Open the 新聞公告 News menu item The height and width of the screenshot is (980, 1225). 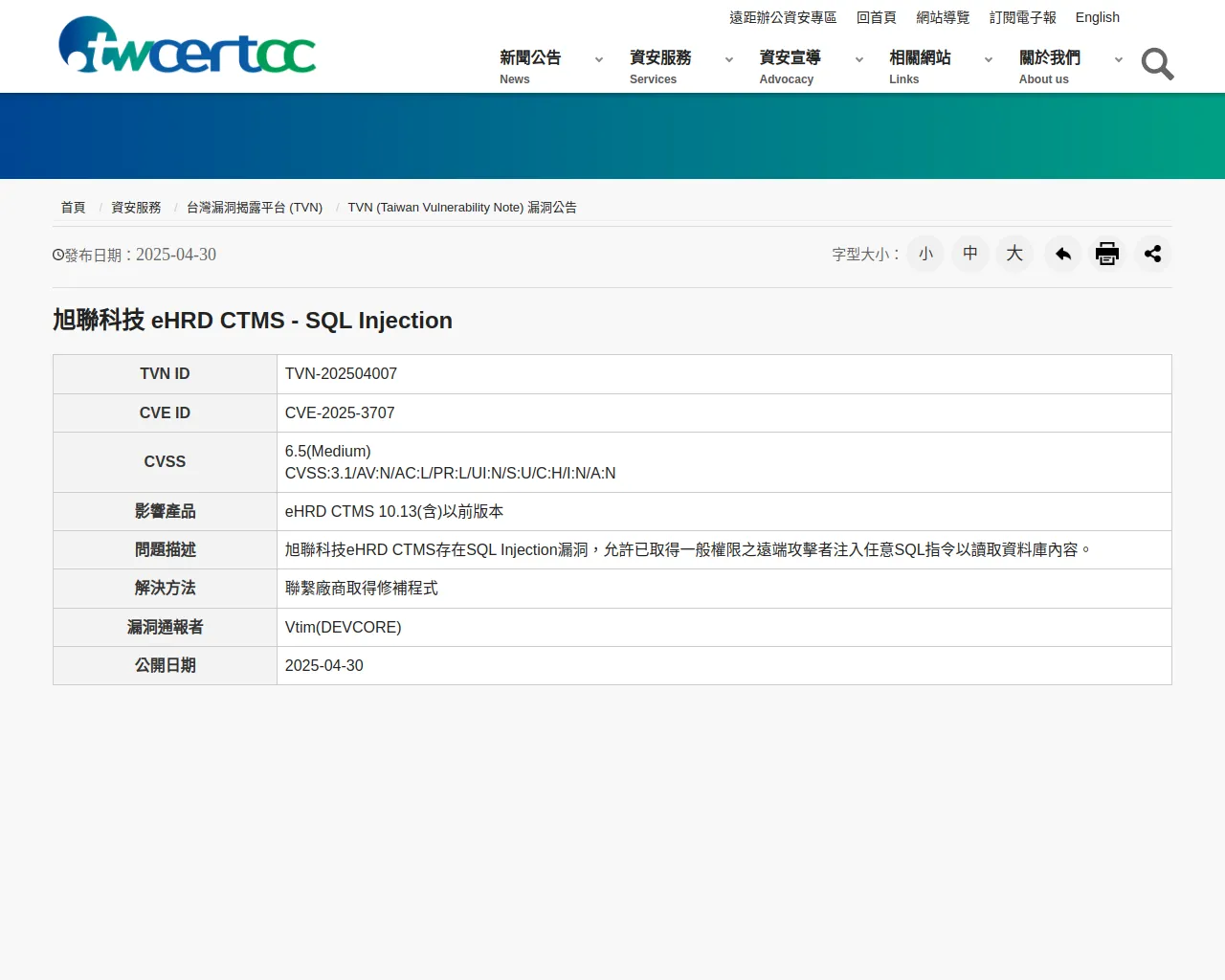click(530, 67)
